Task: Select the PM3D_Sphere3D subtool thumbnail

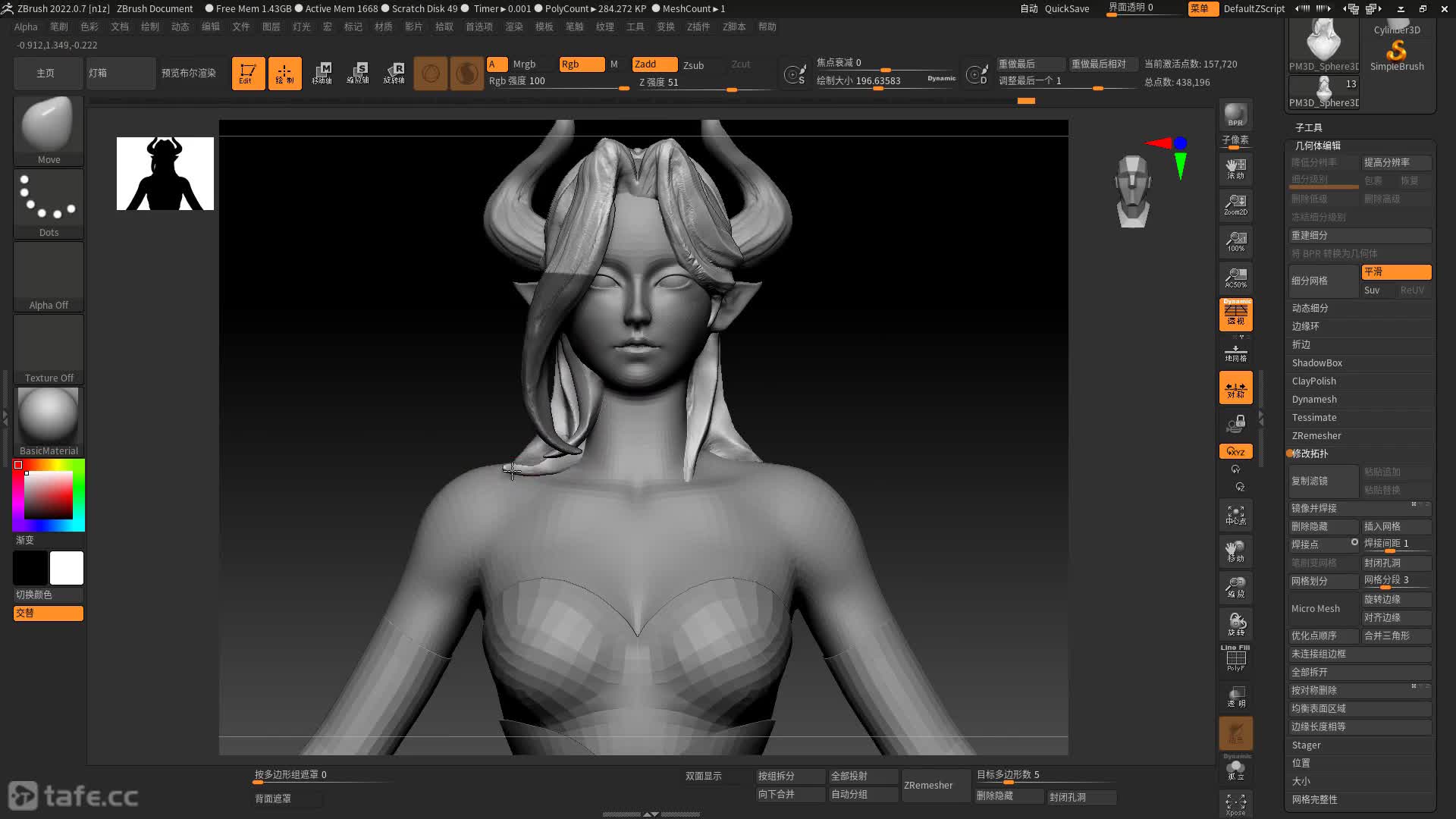Action: (1324, 93)
